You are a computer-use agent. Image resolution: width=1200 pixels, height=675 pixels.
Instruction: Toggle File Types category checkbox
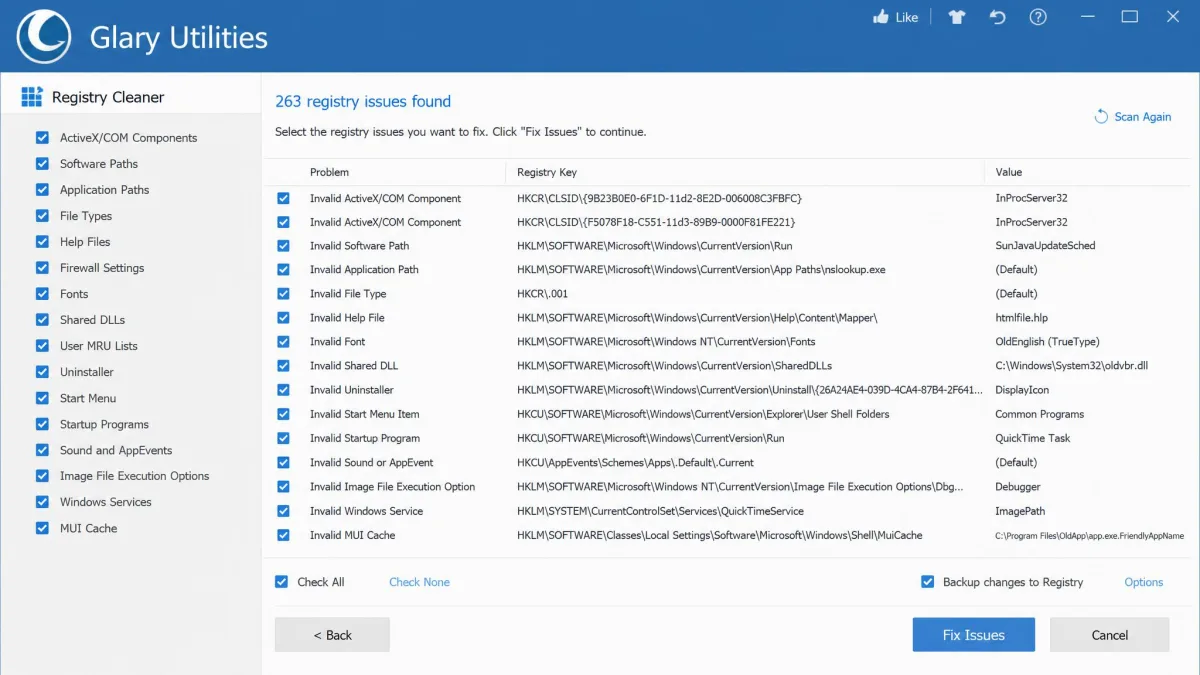tap(42, 215)
